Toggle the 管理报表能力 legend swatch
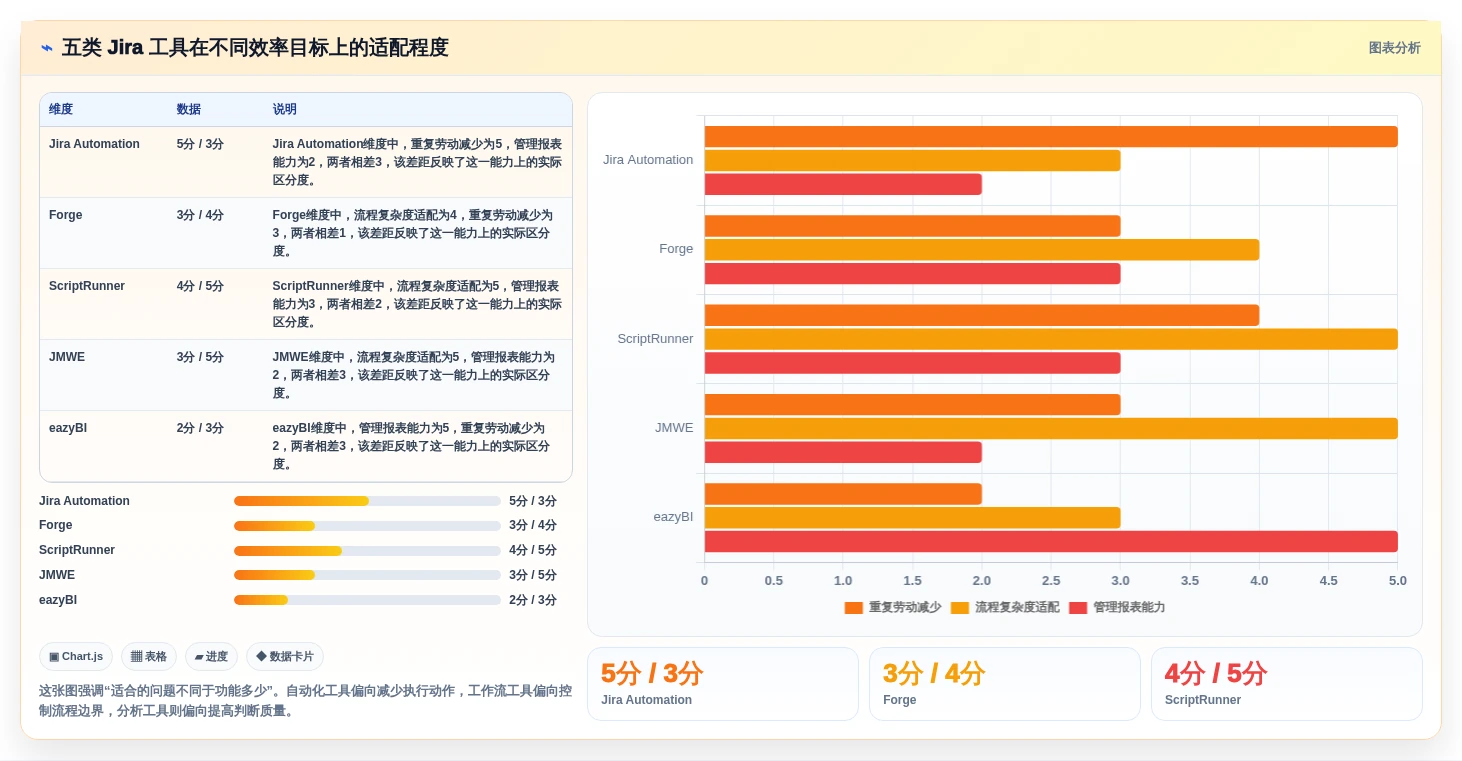This screenshot has height=761, width=1462. pos(1077,607)
